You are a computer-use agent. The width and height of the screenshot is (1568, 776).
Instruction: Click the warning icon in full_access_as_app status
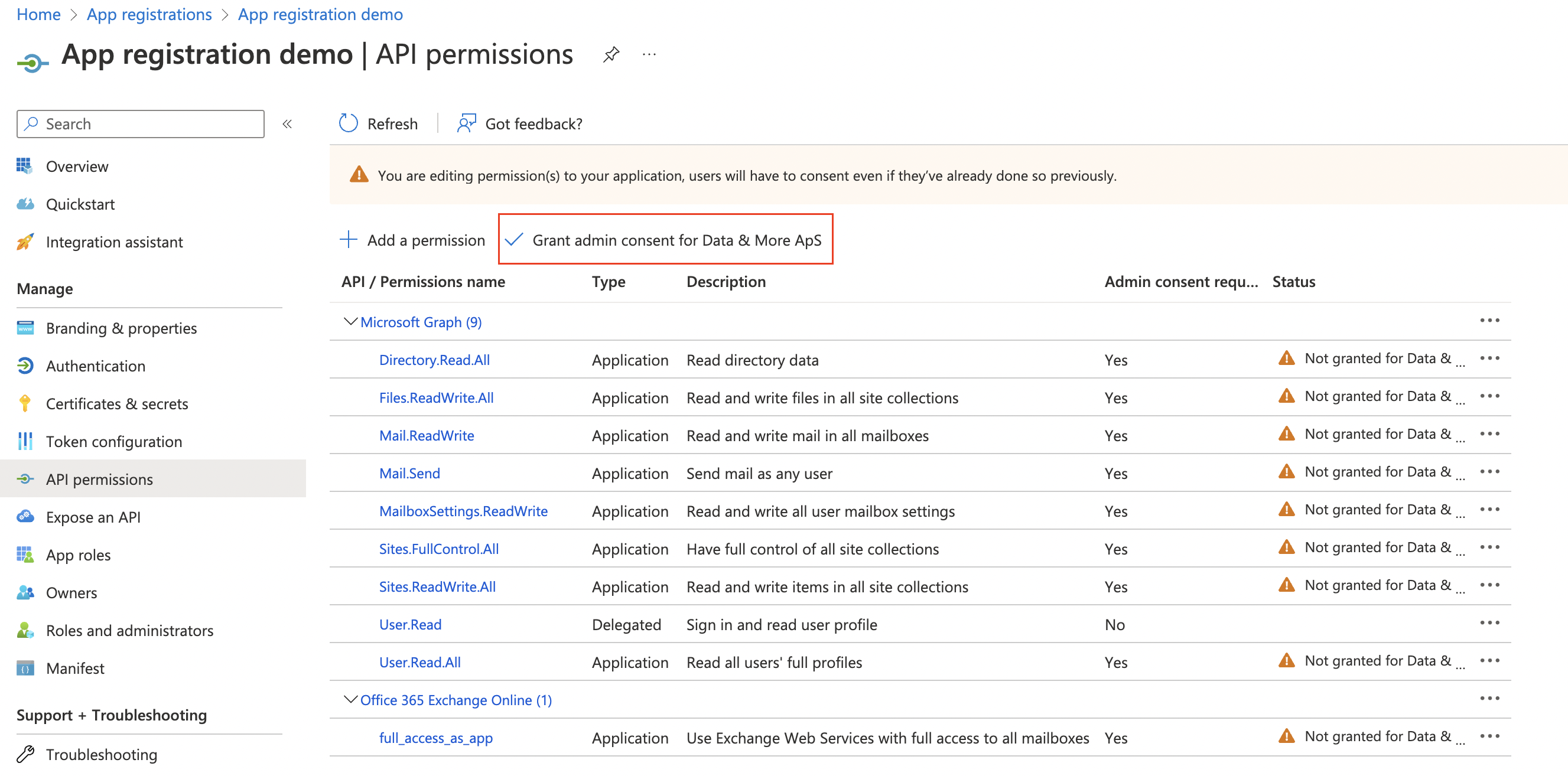coord(1286,736)
